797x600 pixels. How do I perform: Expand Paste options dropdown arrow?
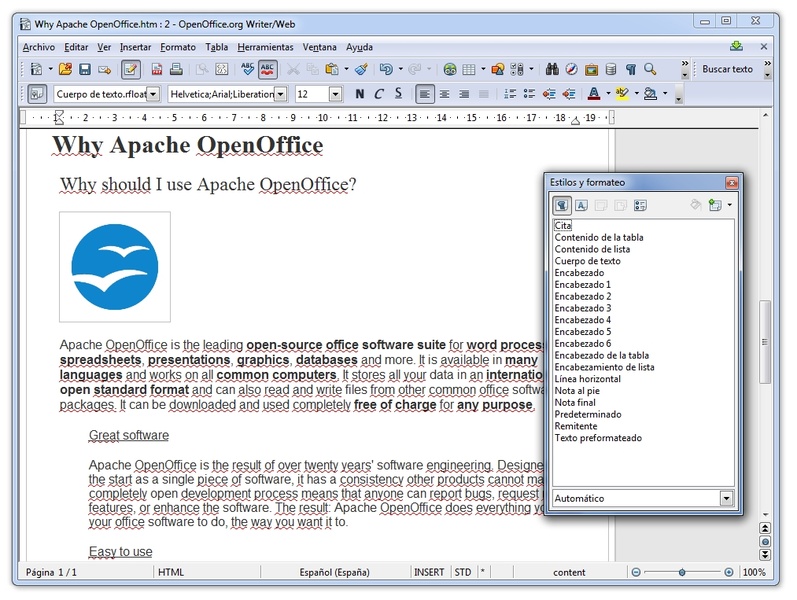click(x=346, y=69)
